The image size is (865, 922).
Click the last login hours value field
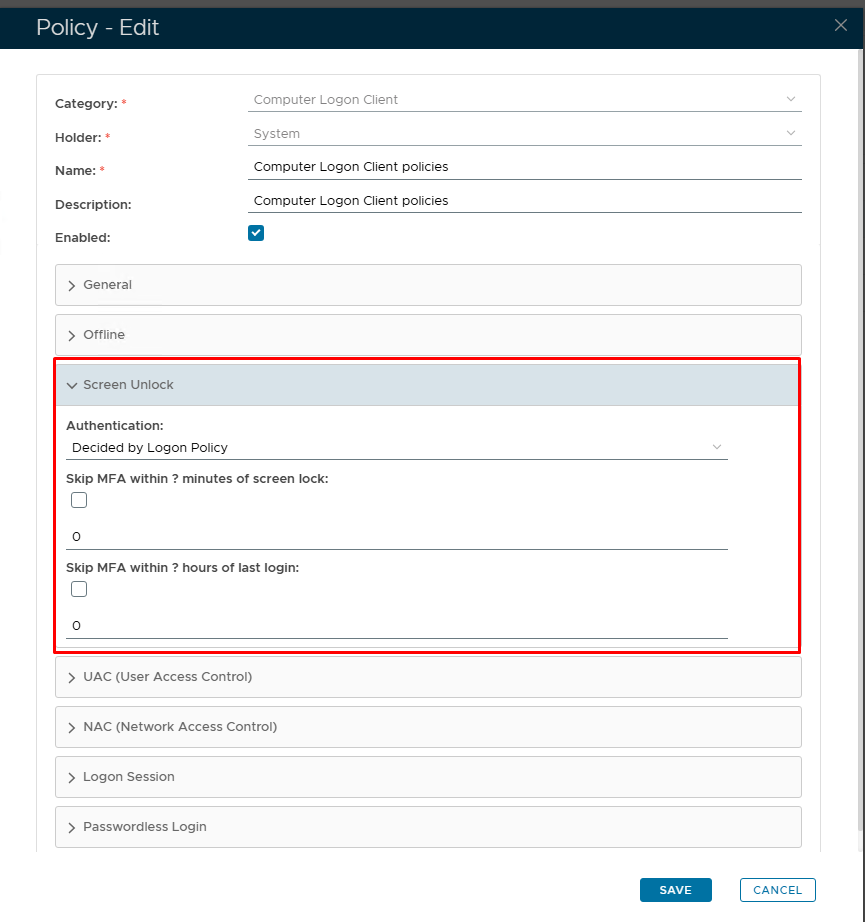(396, 626)
